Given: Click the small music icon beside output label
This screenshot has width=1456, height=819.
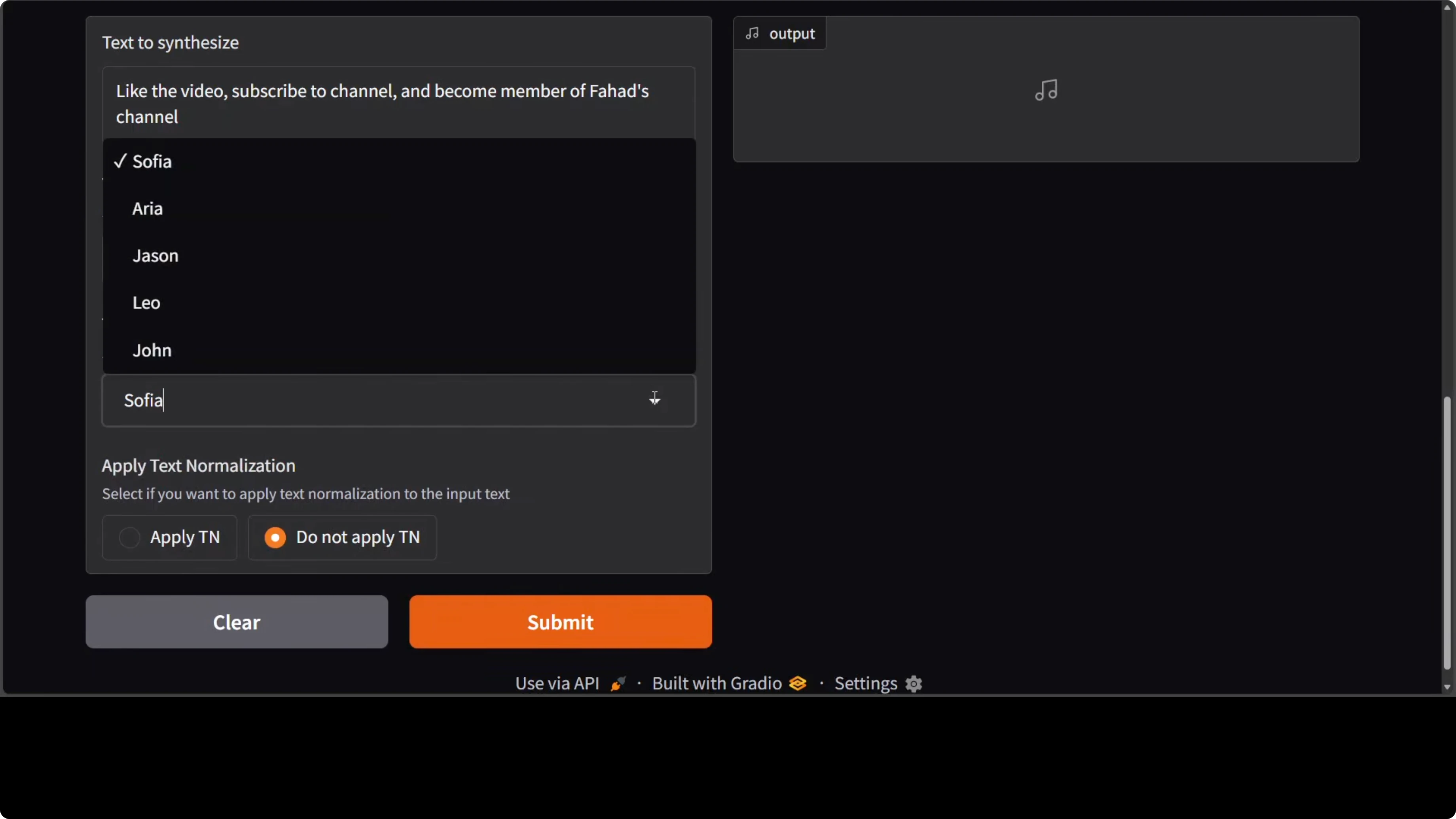Looking at the screenshot, I should 752,33.
